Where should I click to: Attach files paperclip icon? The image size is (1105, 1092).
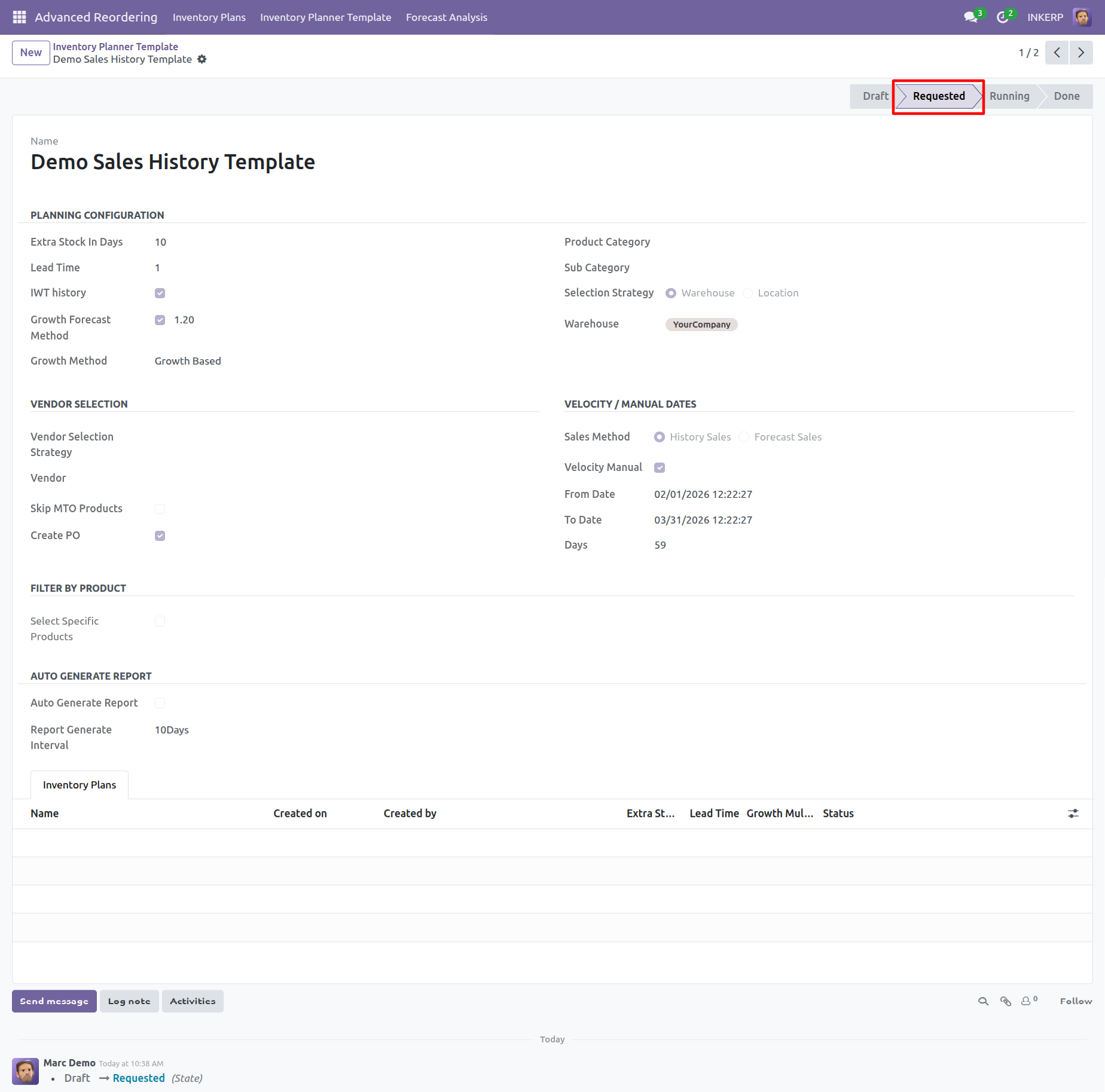click(1006, 1001)
